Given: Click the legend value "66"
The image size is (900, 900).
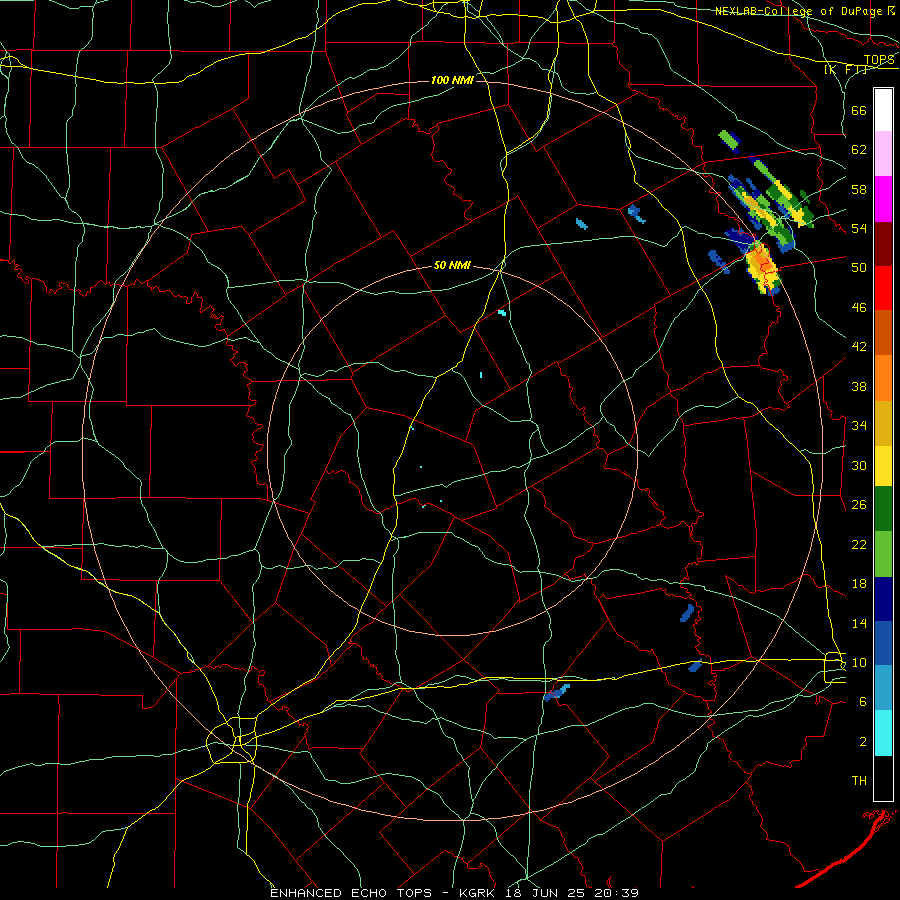Looking at the screenshot, I should click(859, 110).
